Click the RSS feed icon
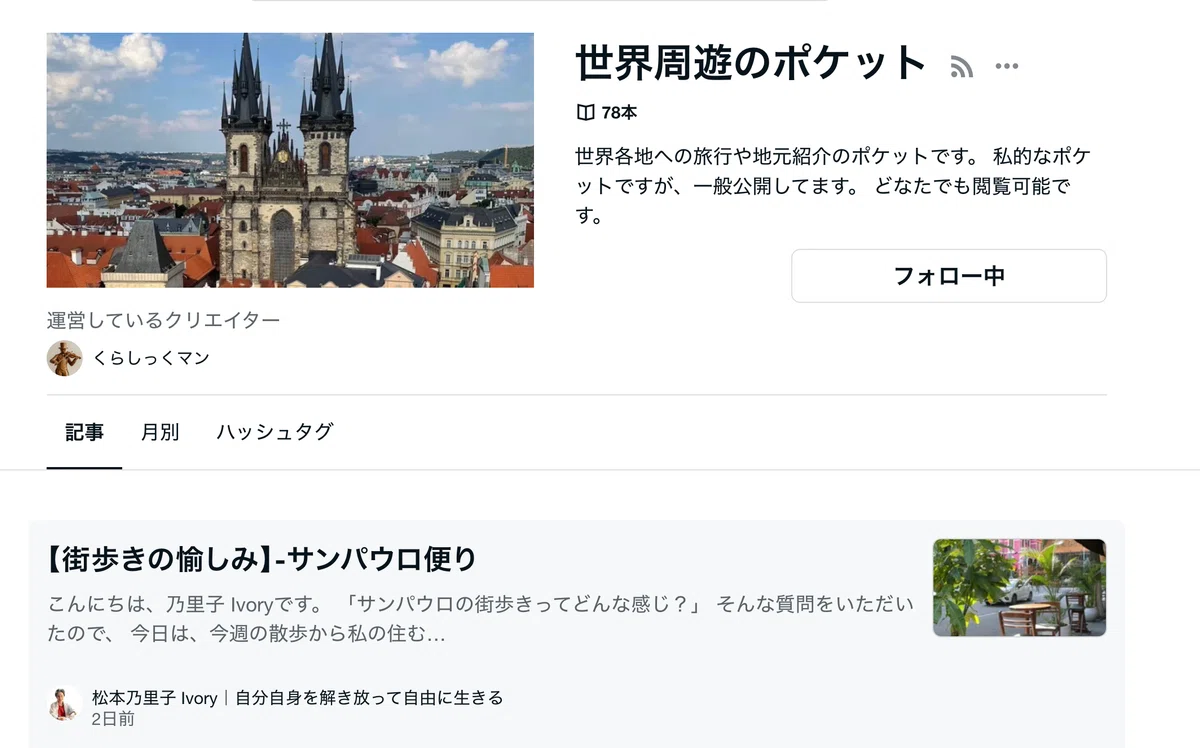 (x=961, y=67)
